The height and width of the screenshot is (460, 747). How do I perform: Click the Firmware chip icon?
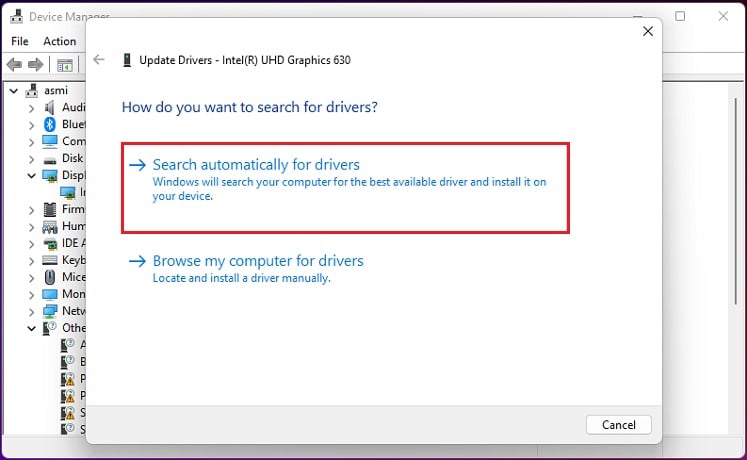pos(50,210)
